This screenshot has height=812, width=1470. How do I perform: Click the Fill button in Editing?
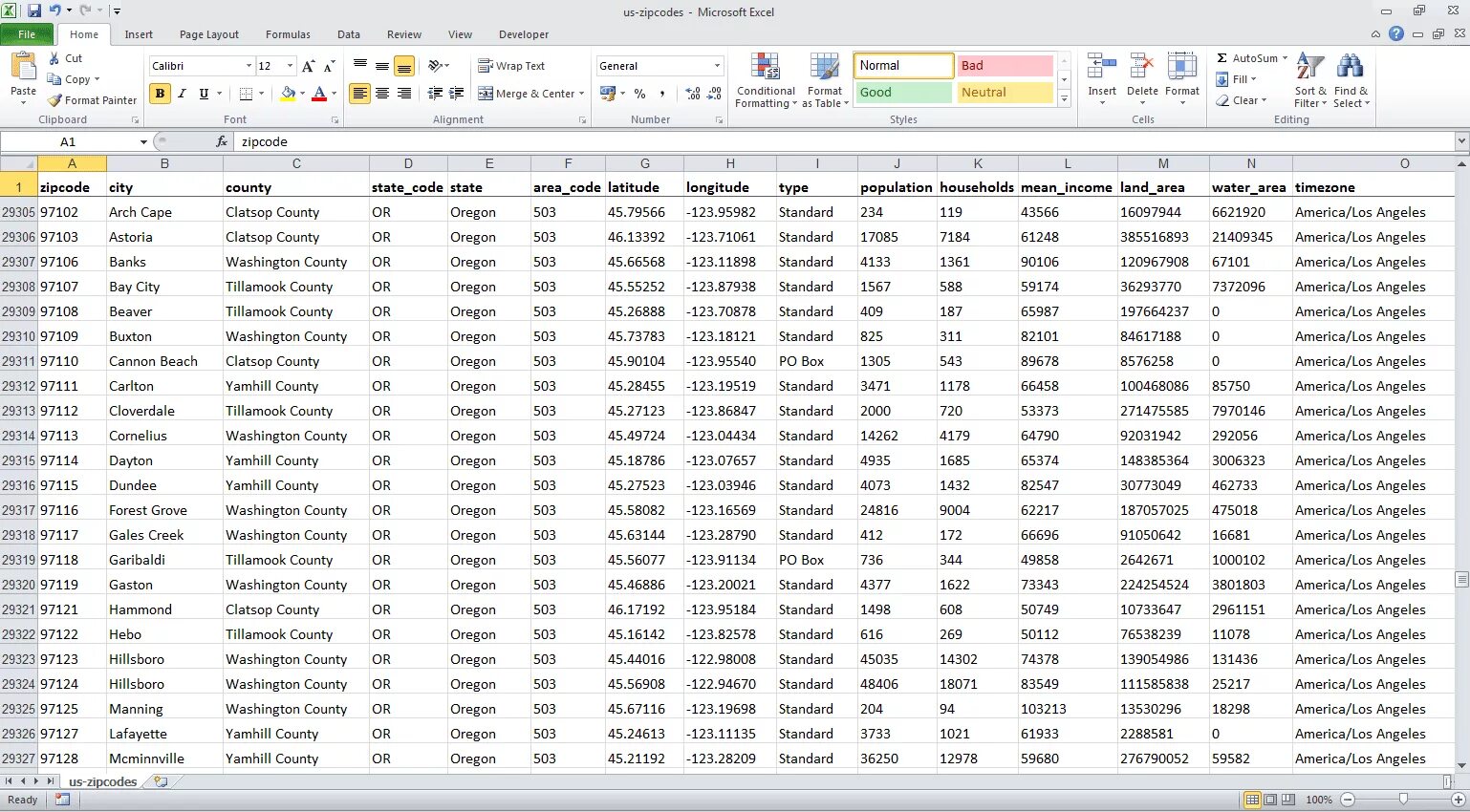pyautogui.click(x=1236, y=79)
